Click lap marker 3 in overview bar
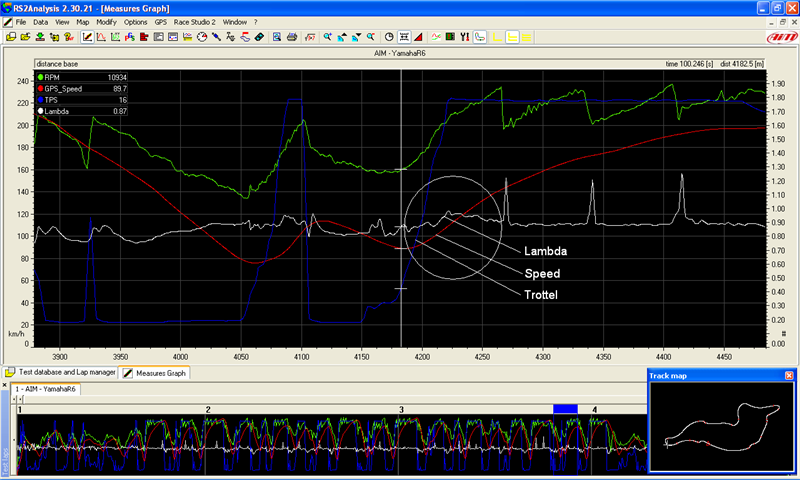This screenshot has height=480, width=800. point(402,410)
